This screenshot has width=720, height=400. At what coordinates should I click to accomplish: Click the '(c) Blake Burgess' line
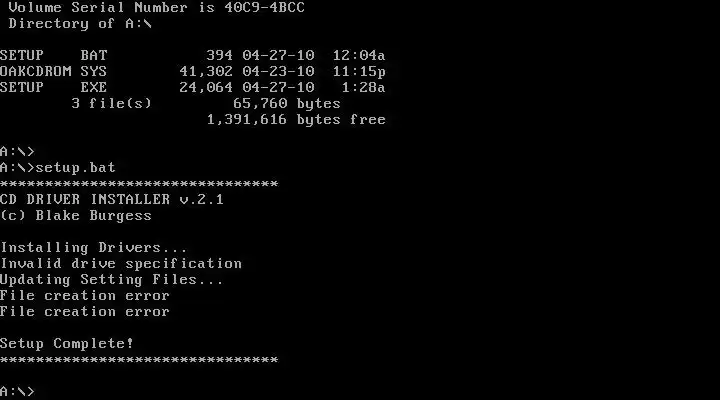(76, 216)
